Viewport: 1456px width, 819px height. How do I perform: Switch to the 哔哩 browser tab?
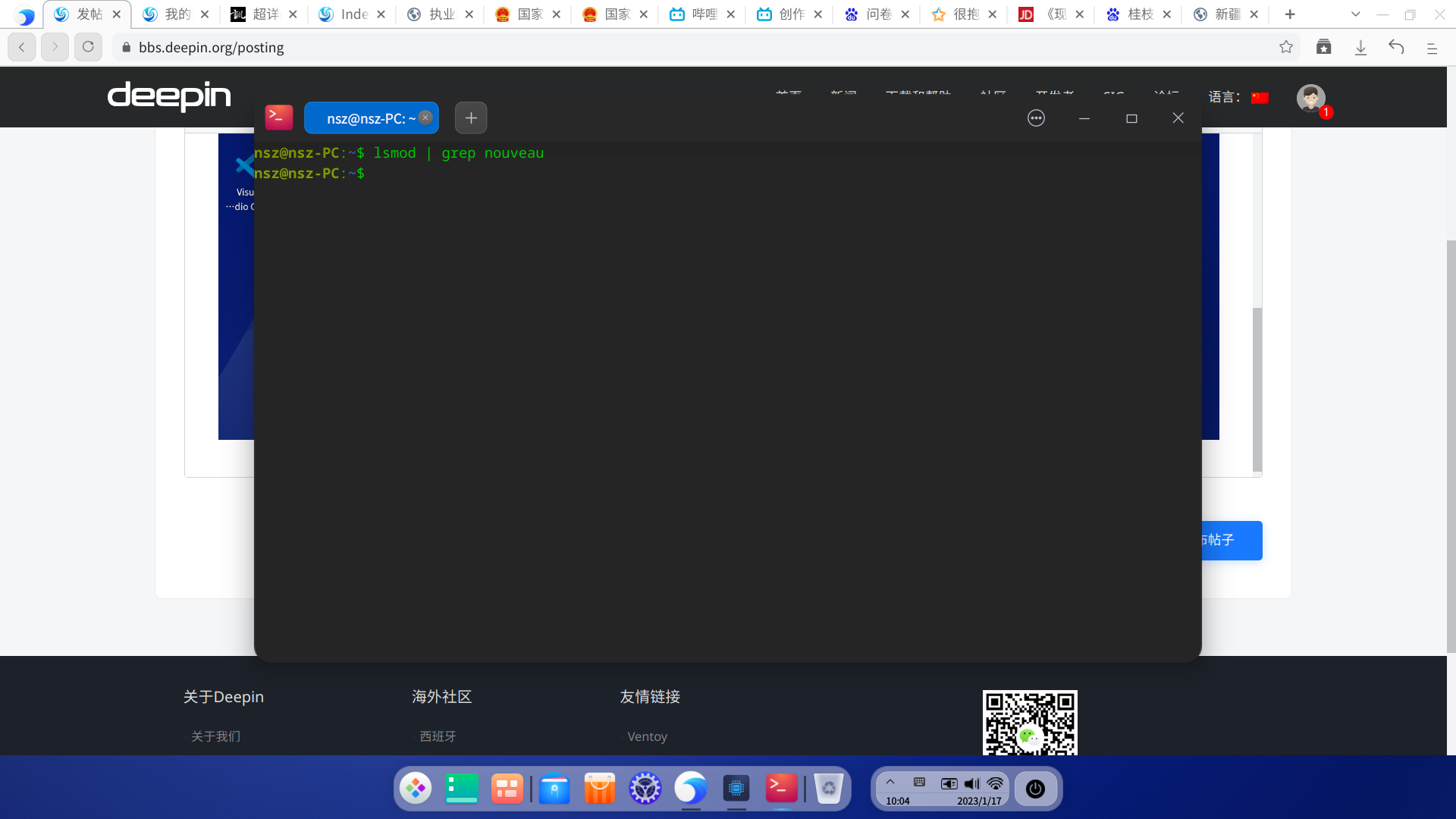point(702,14)
